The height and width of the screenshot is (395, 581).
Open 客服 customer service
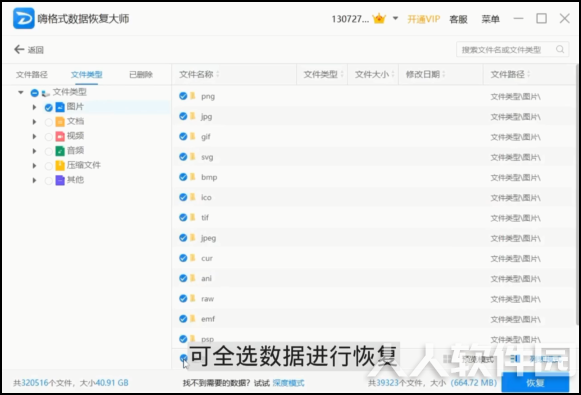pos(458,19)
